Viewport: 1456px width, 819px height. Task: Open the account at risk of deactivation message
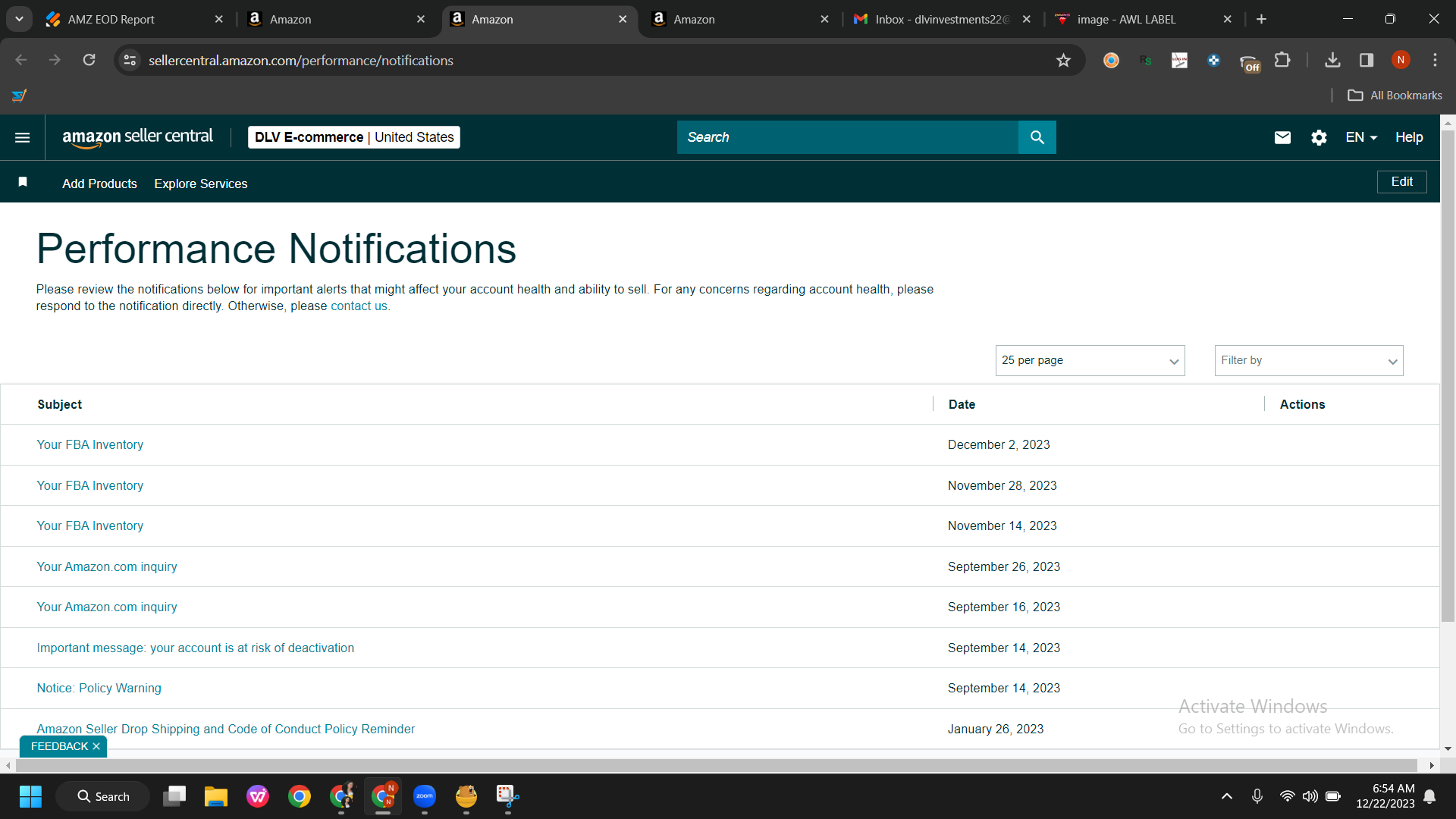pyautogui.click(x=196, y=648)
